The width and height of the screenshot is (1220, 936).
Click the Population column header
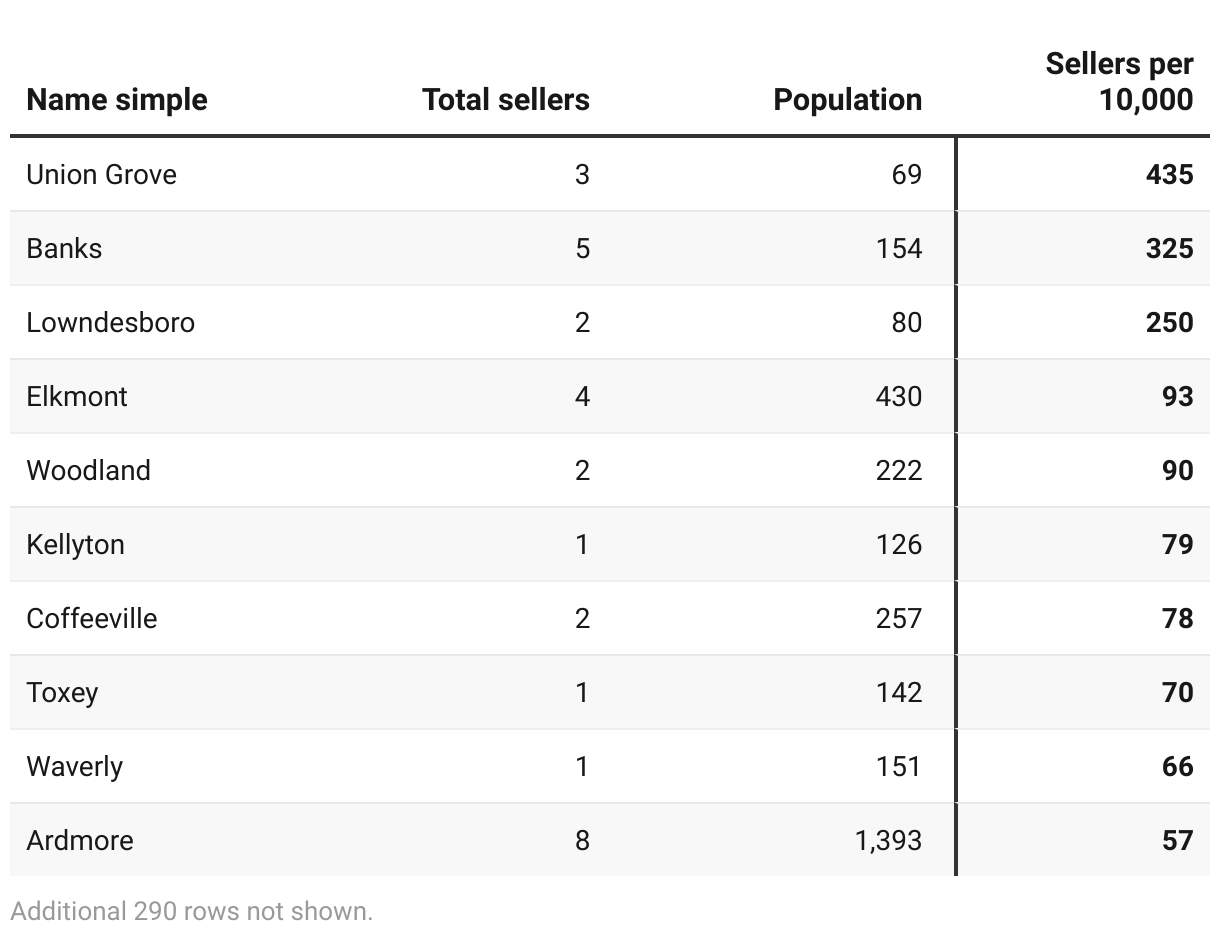[847, 100]
